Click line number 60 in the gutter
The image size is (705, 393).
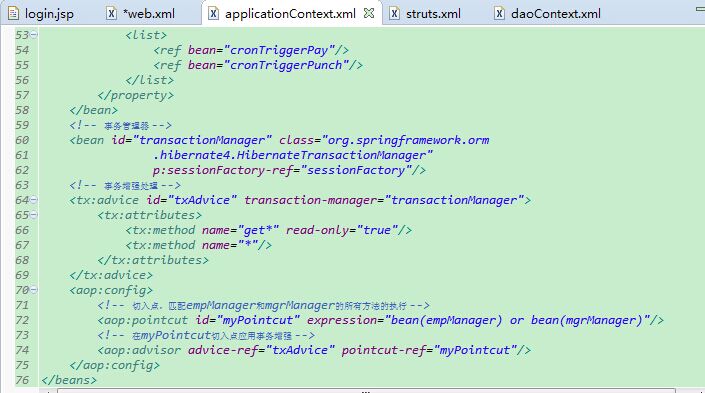[x=22, y=140]
